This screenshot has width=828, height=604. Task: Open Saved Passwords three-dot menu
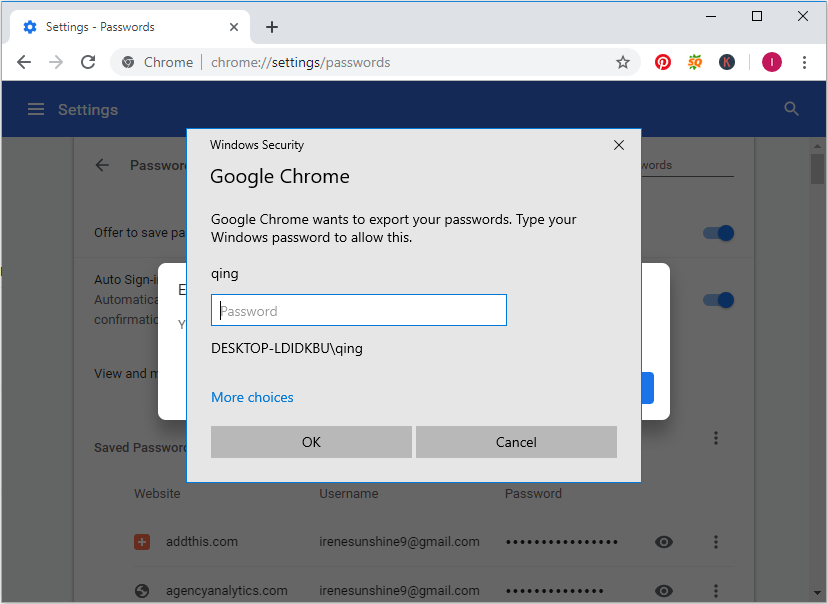(x=716, y=438)
